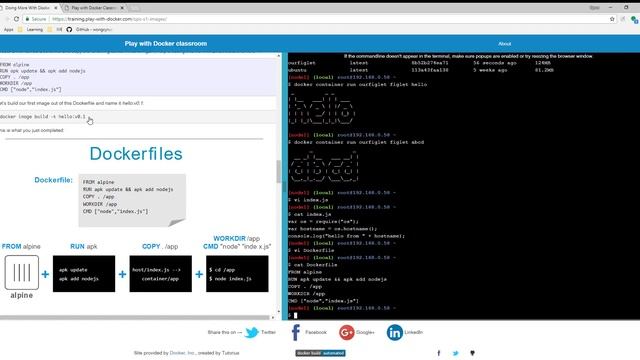This screenshot has width=640, height=360.
Task: Click the IIS bookmark folder
Action: click(x=55, y=29)
